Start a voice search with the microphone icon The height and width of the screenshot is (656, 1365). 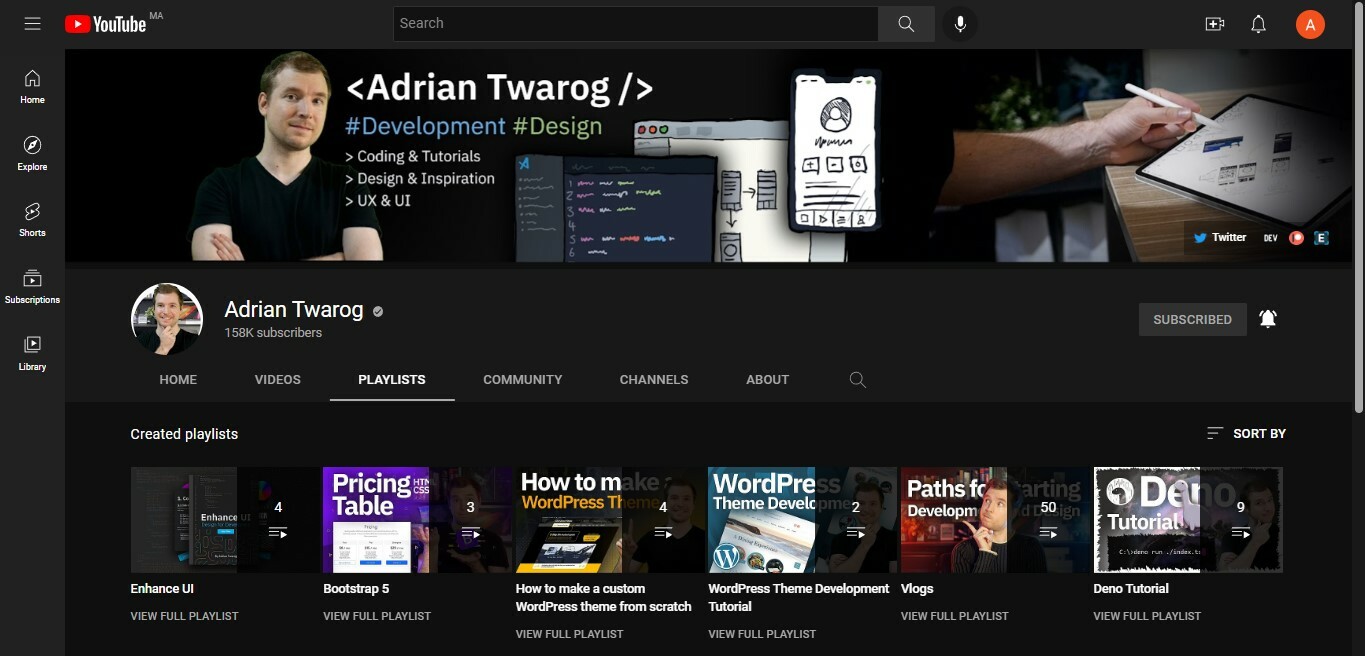click(x=959, y=23)
